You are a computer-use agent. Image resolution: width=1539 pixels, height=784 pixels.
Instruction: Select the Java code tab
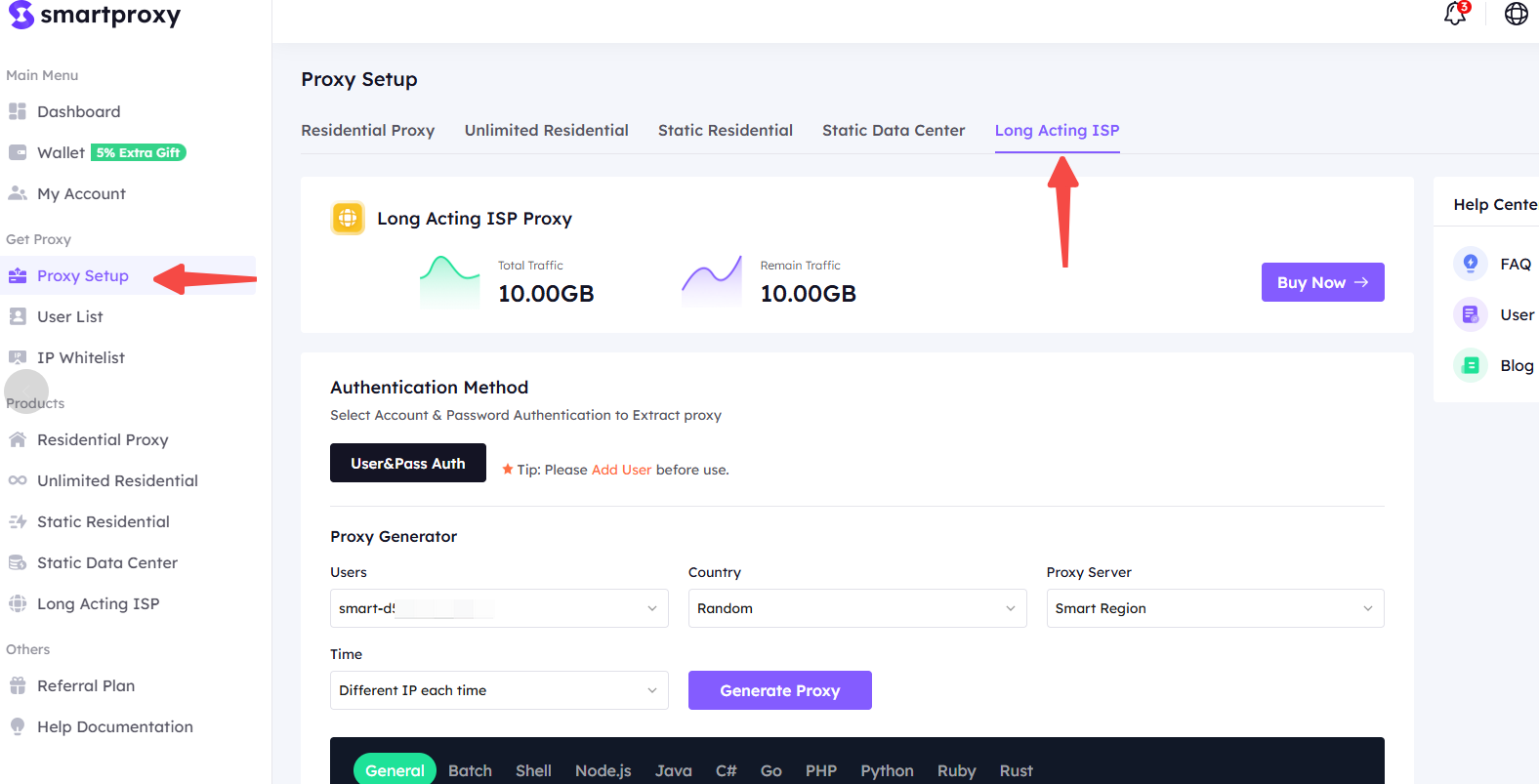point(674,770)
